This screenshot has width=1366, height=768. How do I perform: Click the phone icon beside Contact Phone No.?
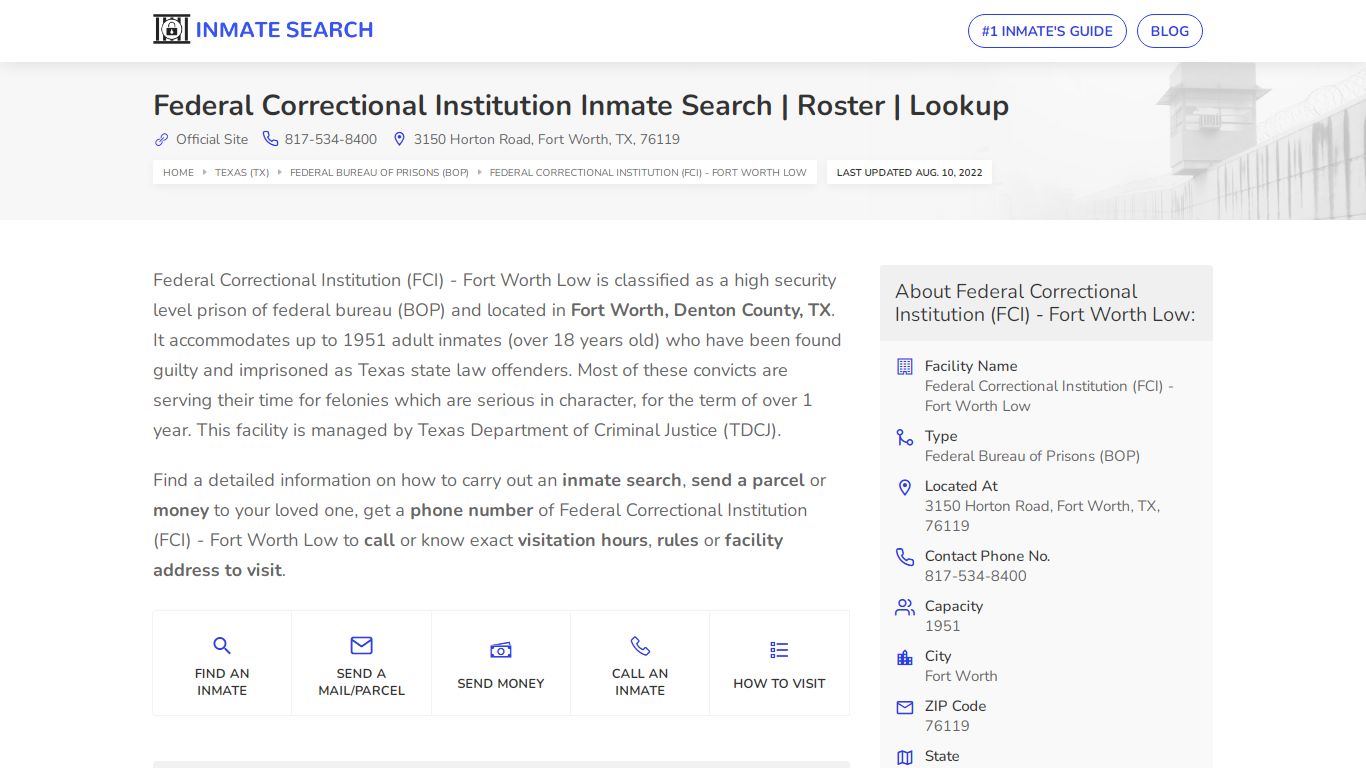point(905,557)
